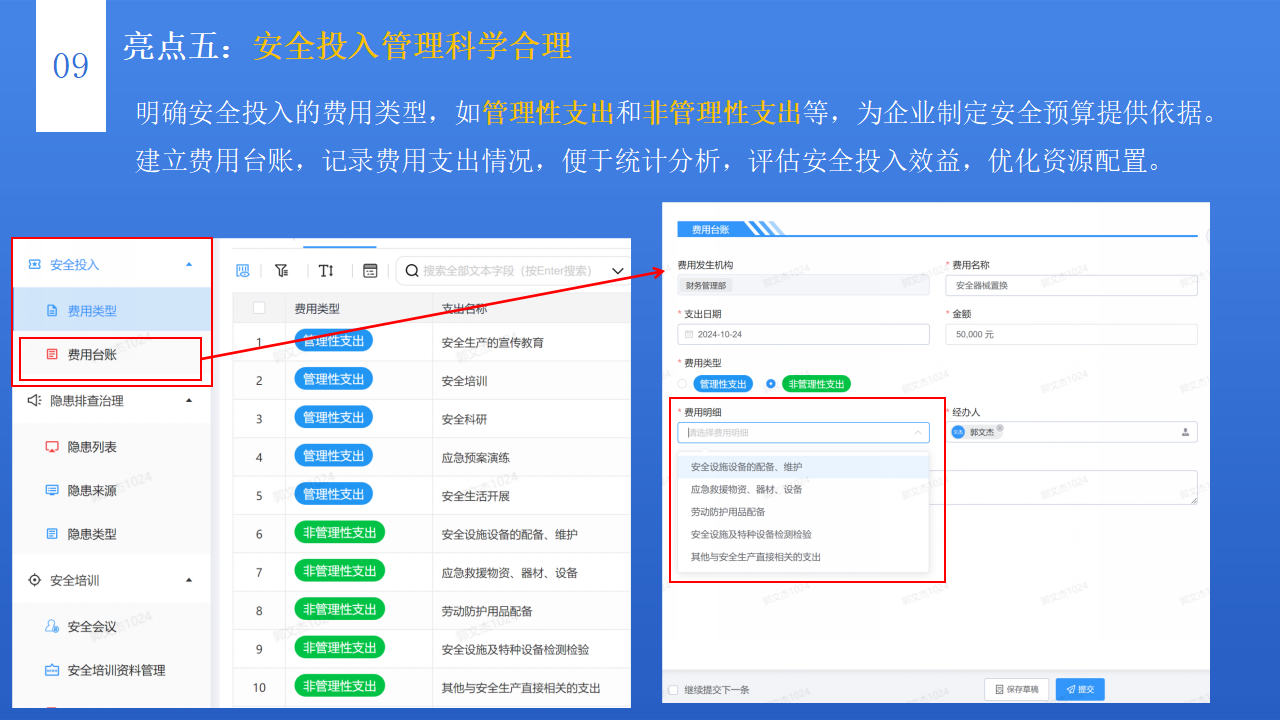Click the 隐患排查治理 speaker-style sidebar icon
This screenshot has width=1280, height=720.
(x=33, y=398)
